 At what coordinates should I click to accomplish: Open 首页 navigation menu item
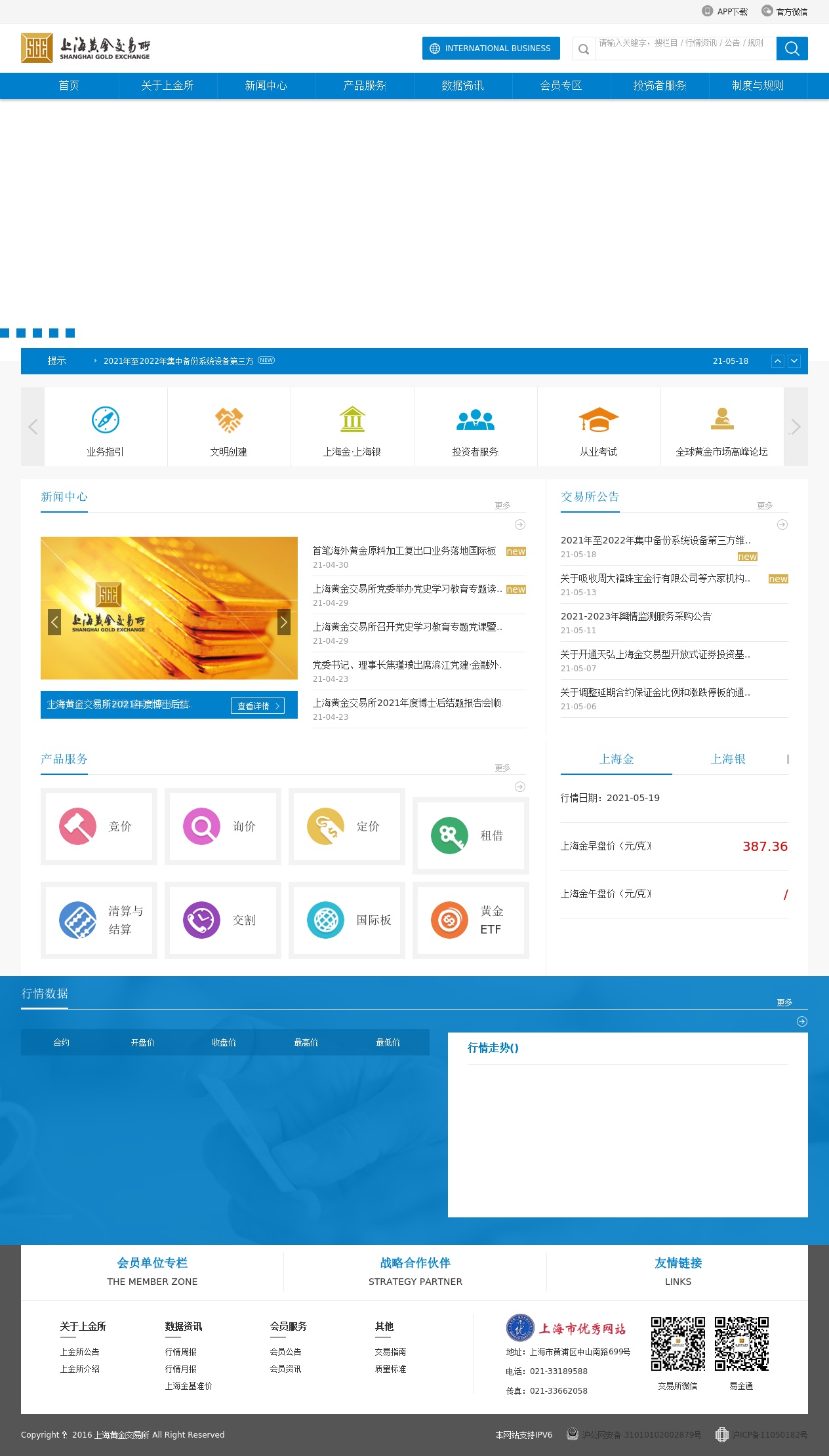(x=70, y=85)
